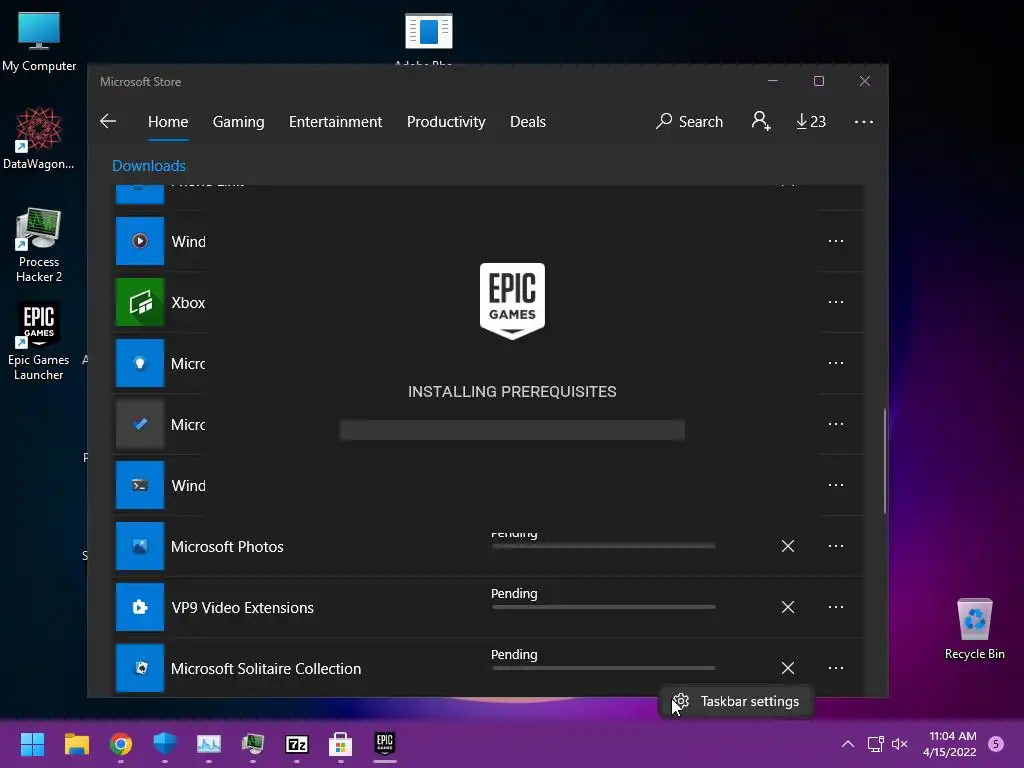Open more options for lightbulb Micro row
This screenshot has height=768, width=1024.
(836, 363)
